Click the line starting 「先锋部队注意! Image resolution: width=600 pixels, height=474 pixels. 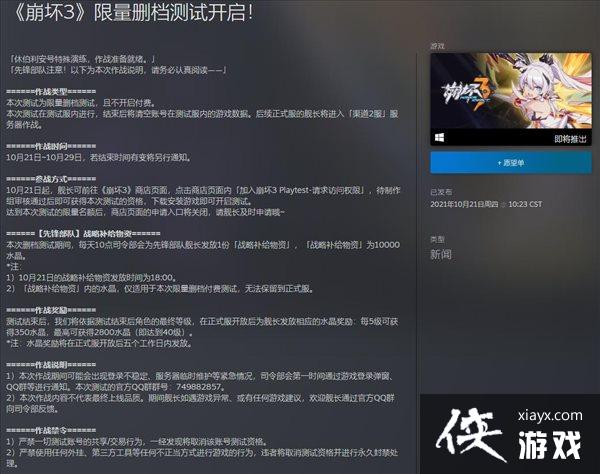118,70
